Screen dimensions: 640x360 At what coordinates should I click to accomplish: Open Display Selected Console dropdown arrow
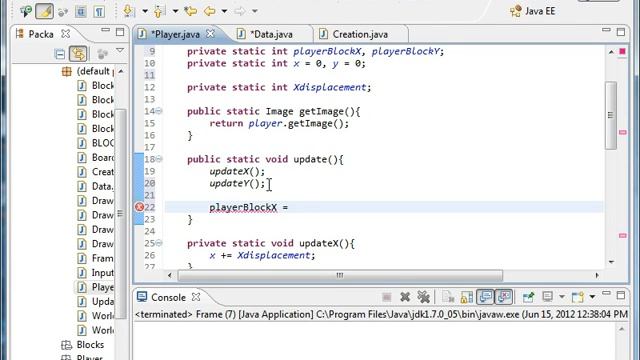[x=562, y=297]
